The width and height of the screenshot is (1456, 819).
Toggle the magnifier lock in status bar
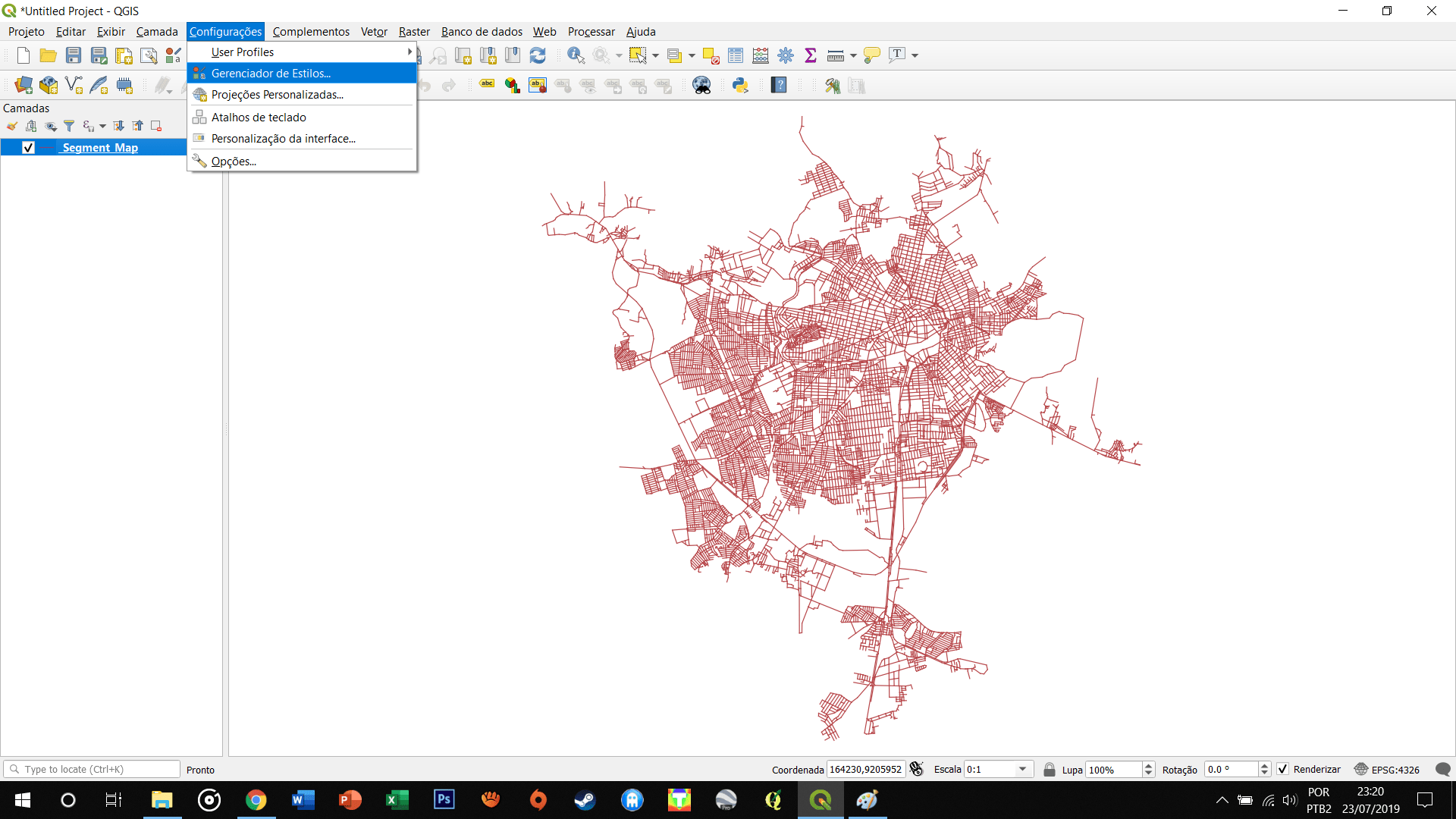click(x=1050, y=769)
